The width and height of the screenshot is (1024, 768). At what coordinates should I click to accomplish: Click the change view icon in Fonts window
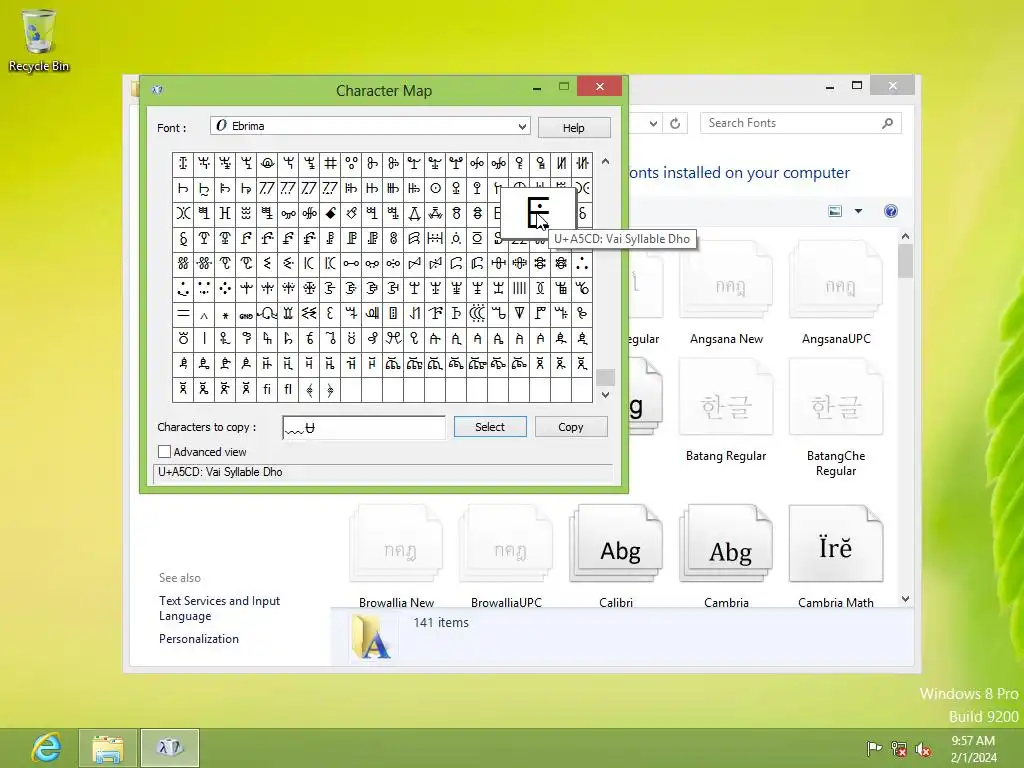tap(835, 211)
